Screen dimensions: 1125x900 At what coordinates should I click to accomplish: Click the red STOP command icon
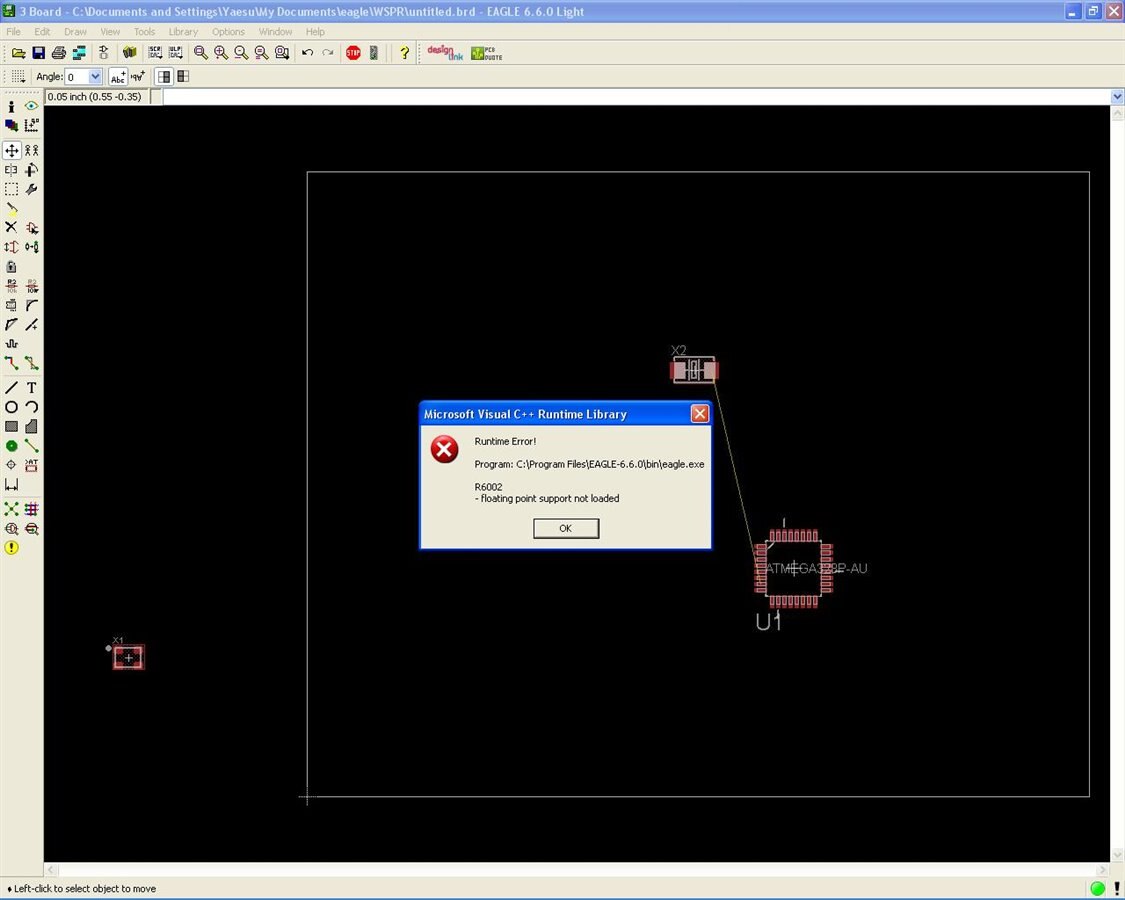353,53
